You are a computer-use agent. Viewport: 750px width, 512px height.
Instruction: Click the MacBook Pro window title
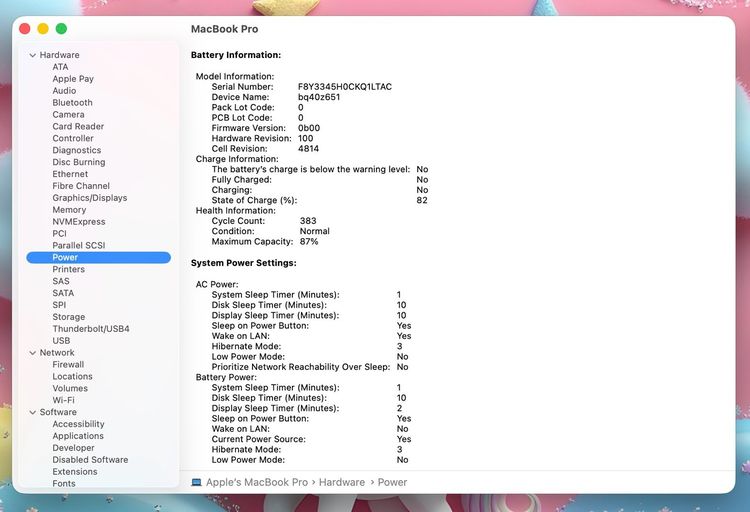[224, 29]
